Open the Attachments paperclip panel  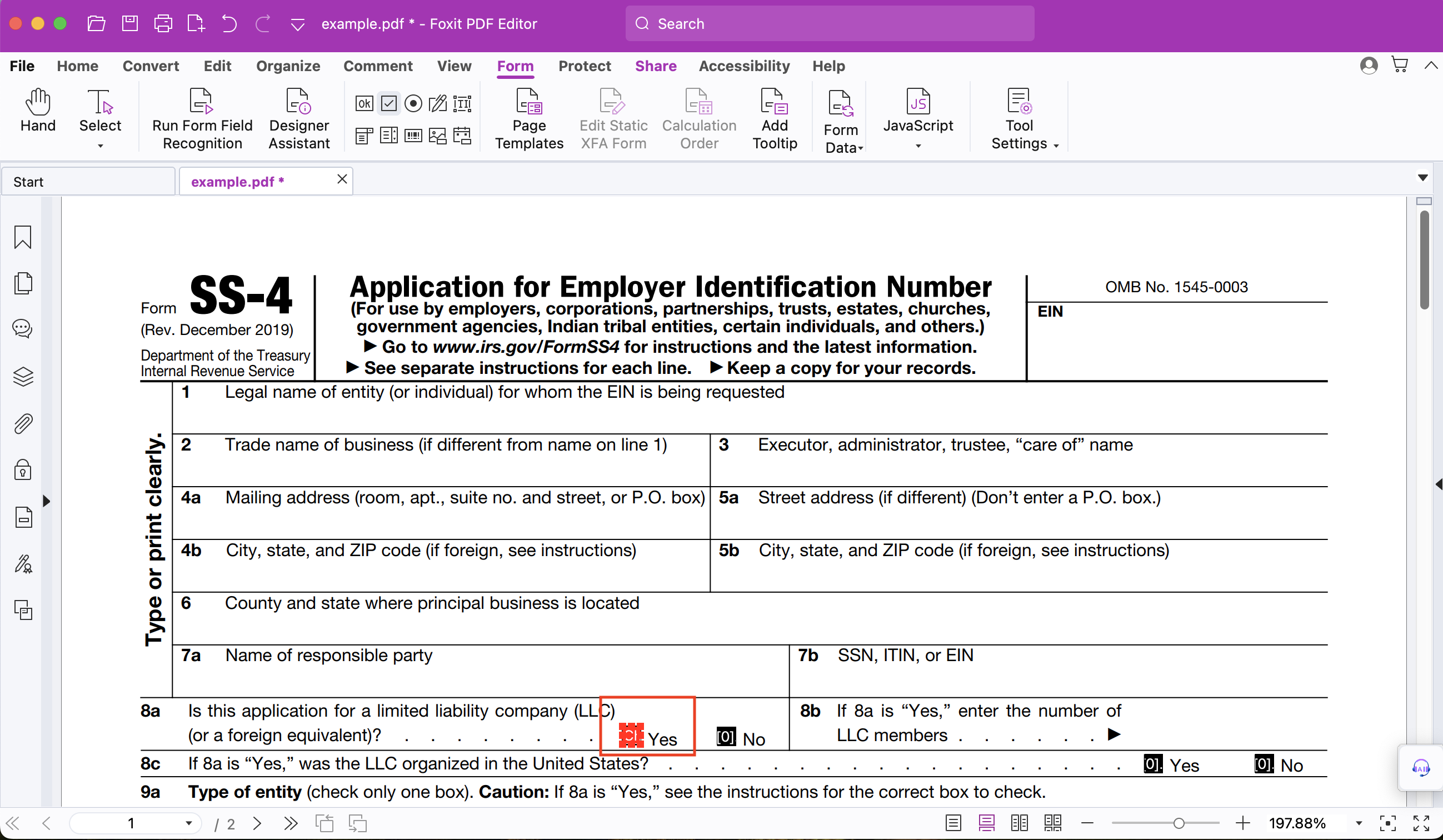click(x=23, y=424)
